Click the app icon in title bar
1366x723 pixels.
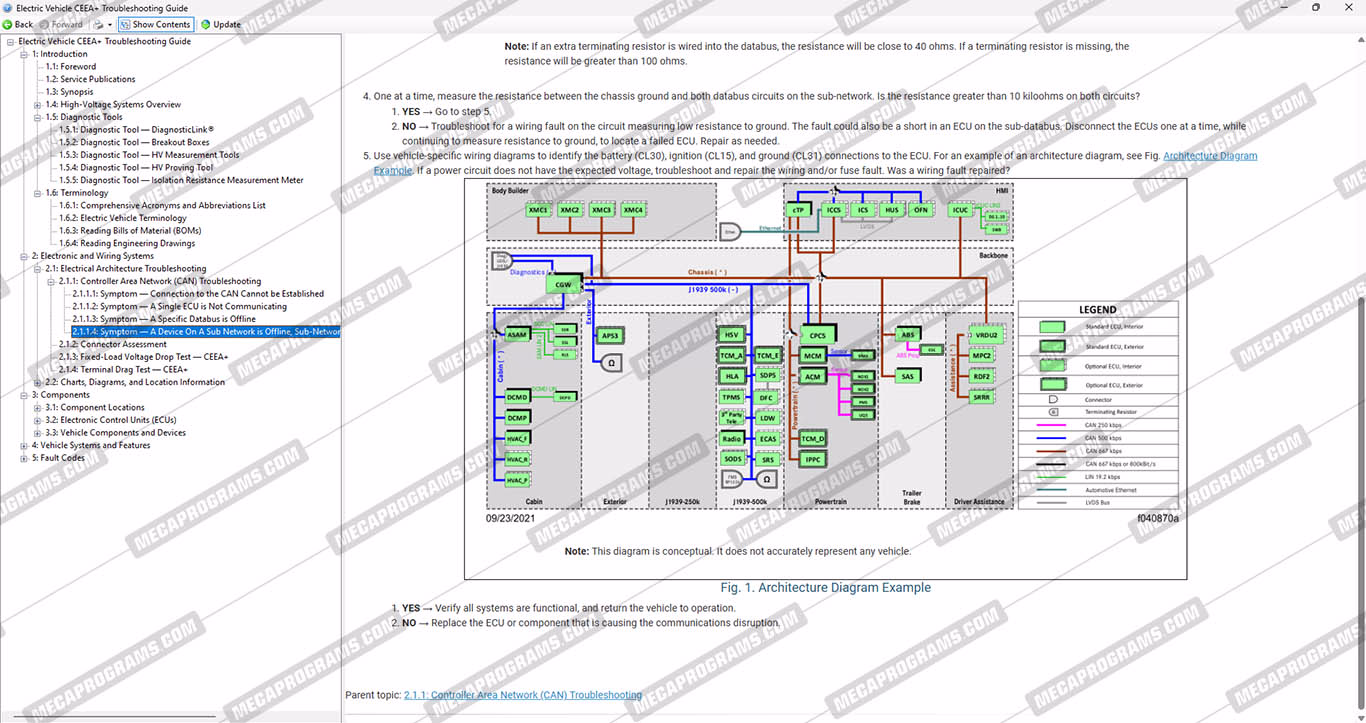(8, 7)
